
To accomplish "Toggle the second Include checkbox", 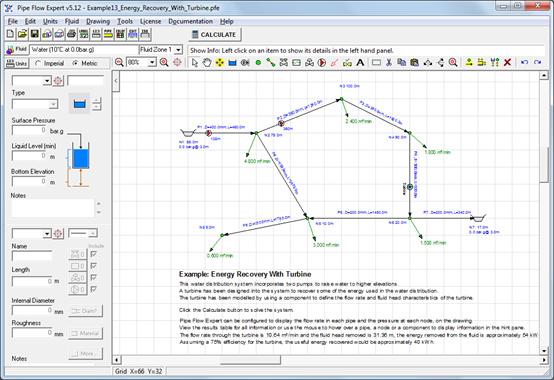I will point(93,266).
